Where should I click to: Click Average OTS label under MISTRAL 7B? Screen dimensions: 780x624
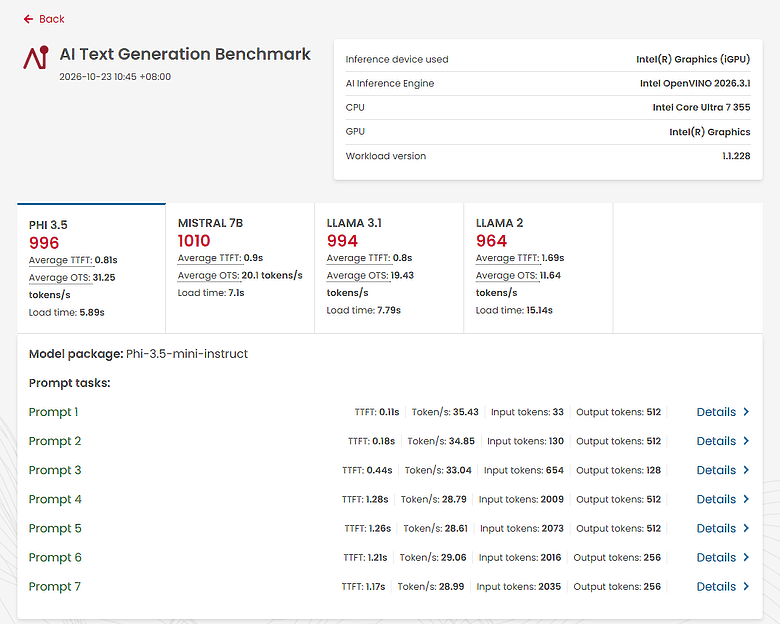(208, 276)
